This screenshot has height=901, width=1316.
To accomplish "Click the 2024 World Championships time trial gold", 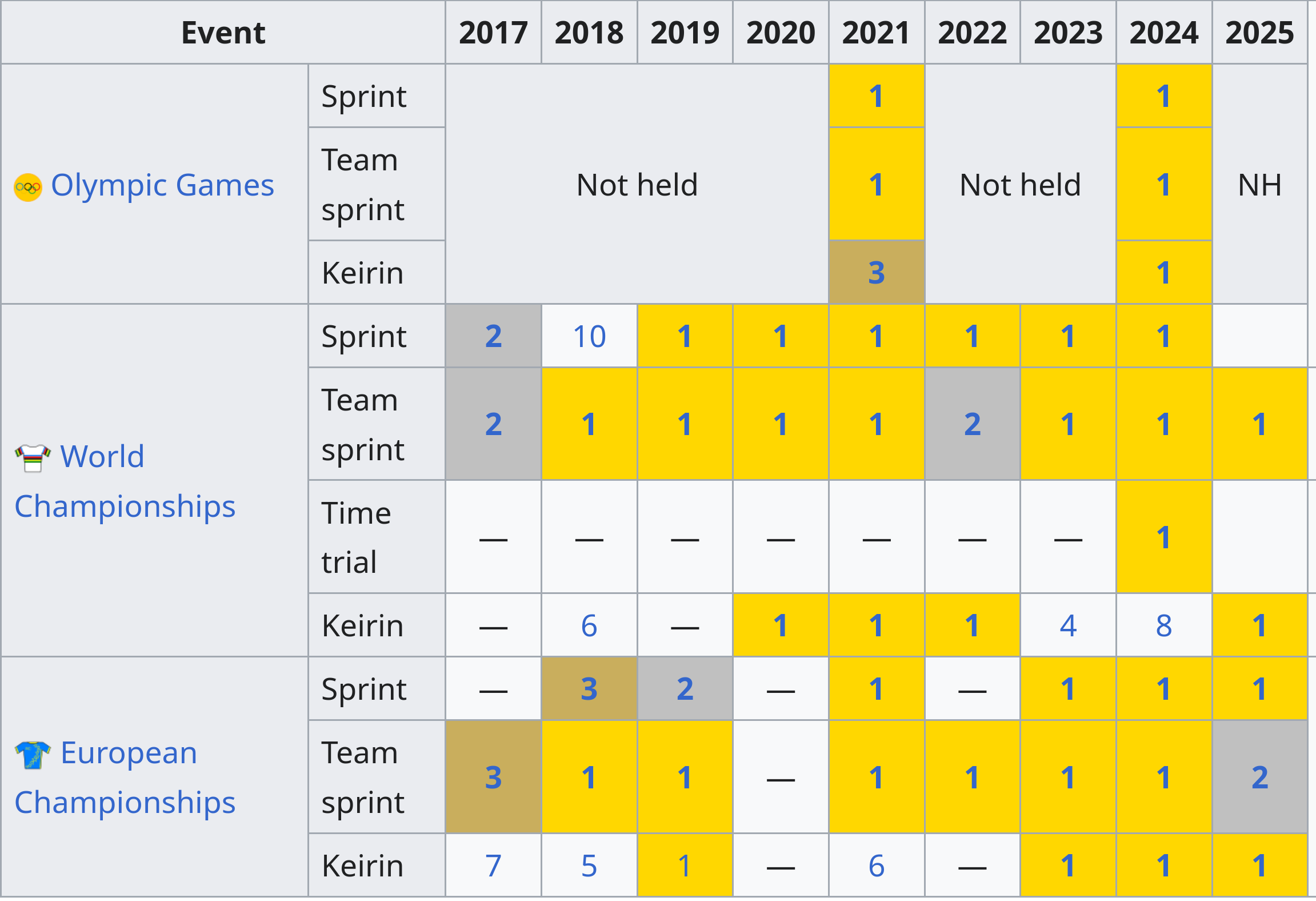I will pyautogui.click(x=1163, y=537).
